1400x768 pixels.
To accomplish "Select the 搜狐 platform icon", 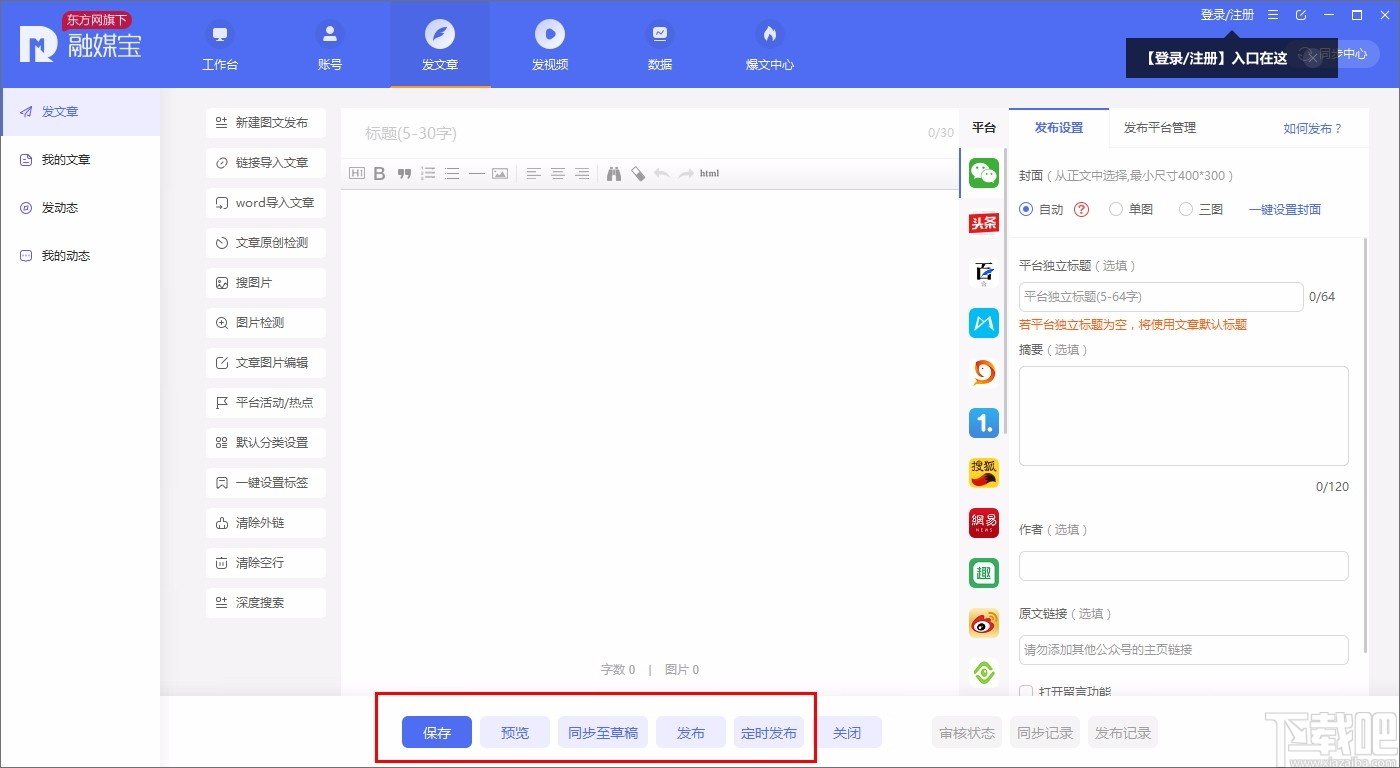I will [983, 472].
